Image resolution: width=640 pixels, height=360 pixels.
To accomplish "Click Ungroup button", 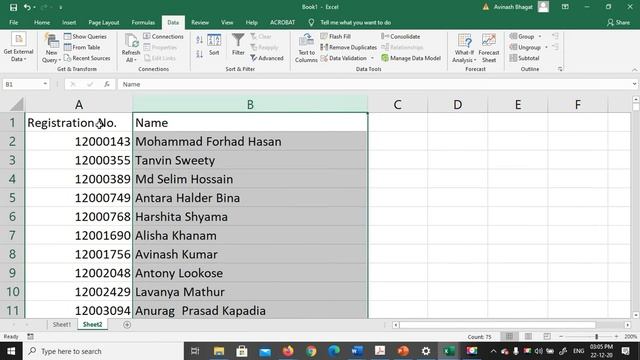I will pyautogui.click(x=525, y=47).
